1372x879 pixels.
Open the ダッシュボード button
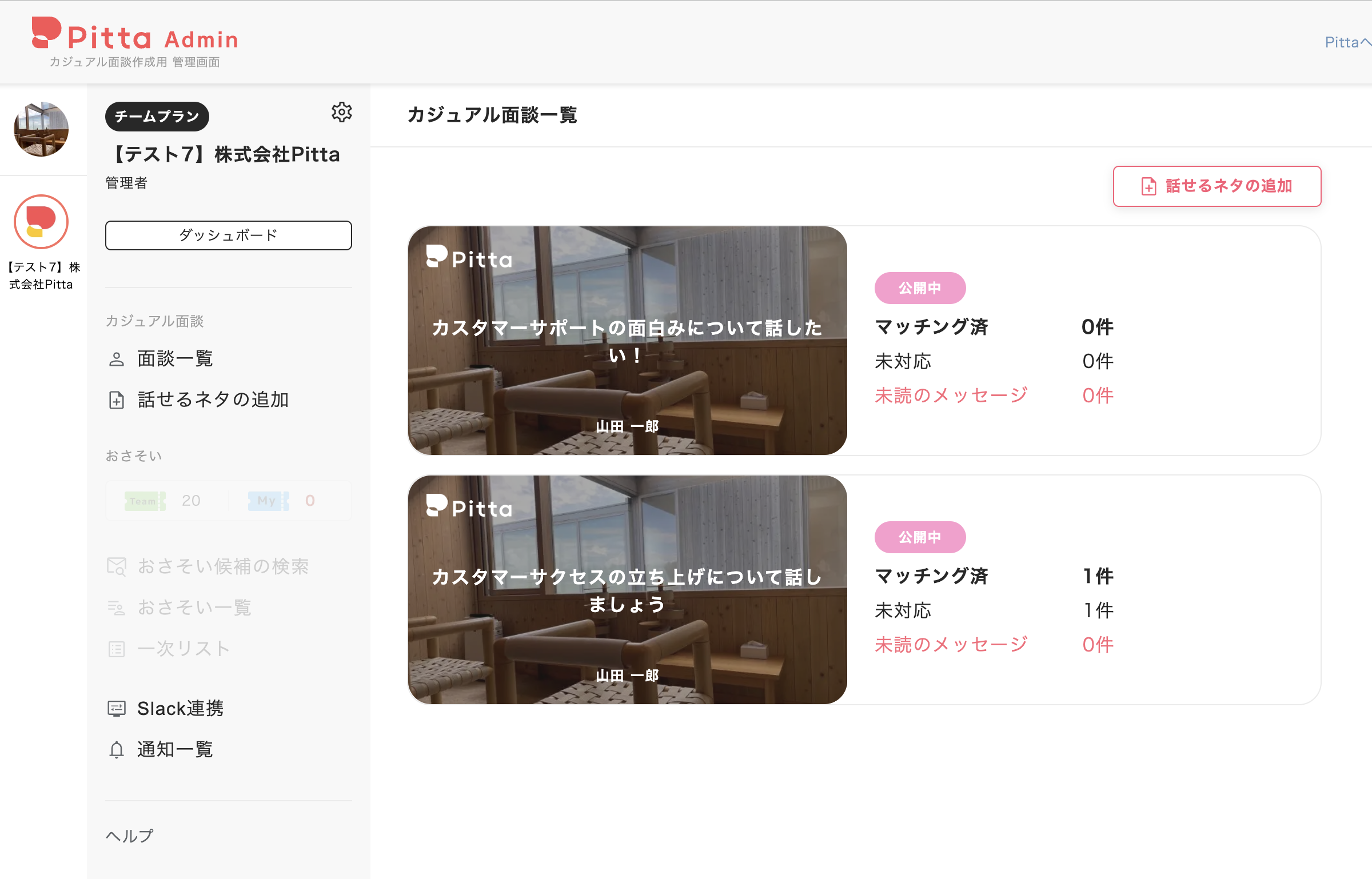pos(228,235)
